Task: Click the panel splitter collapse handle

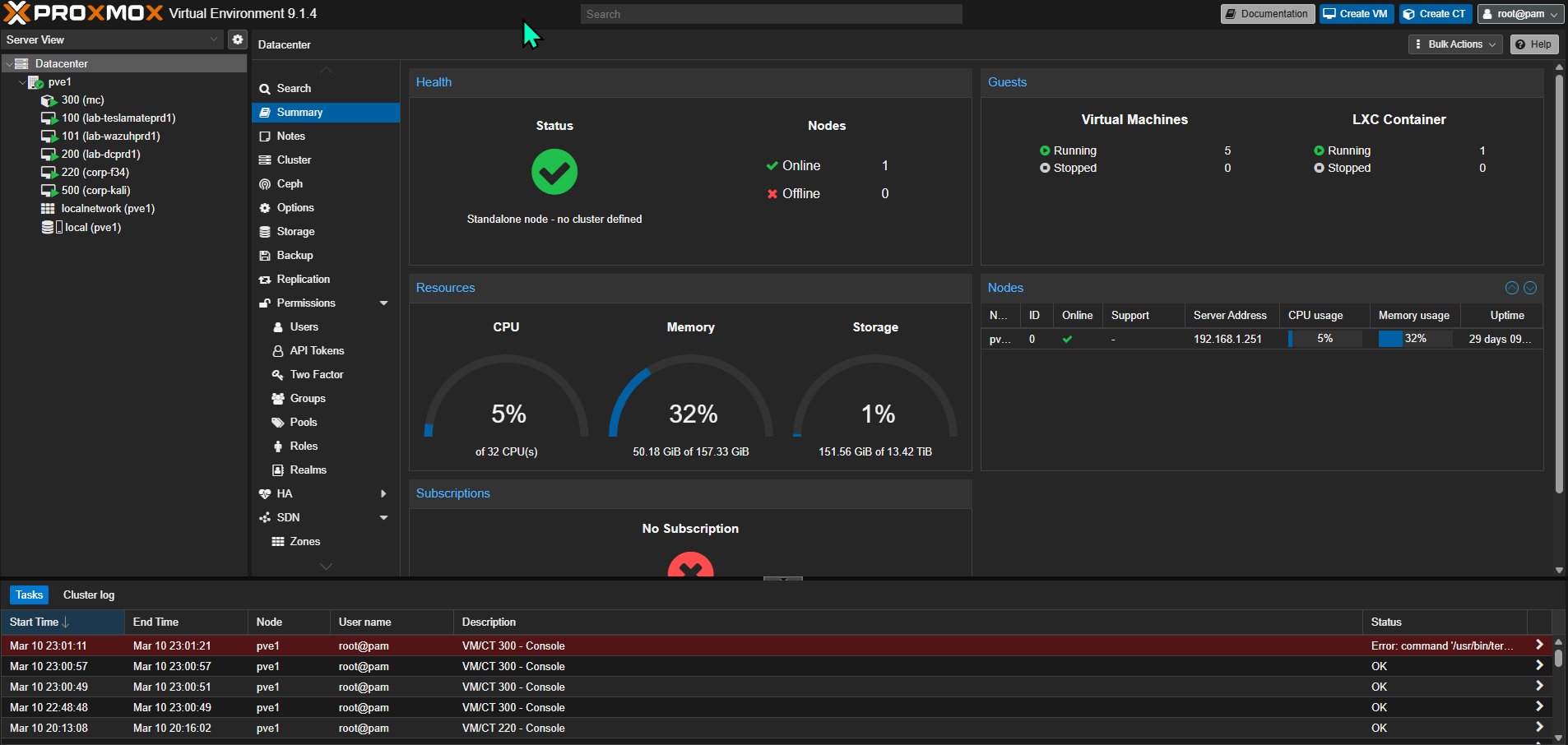Action: (x=783, y=578)
